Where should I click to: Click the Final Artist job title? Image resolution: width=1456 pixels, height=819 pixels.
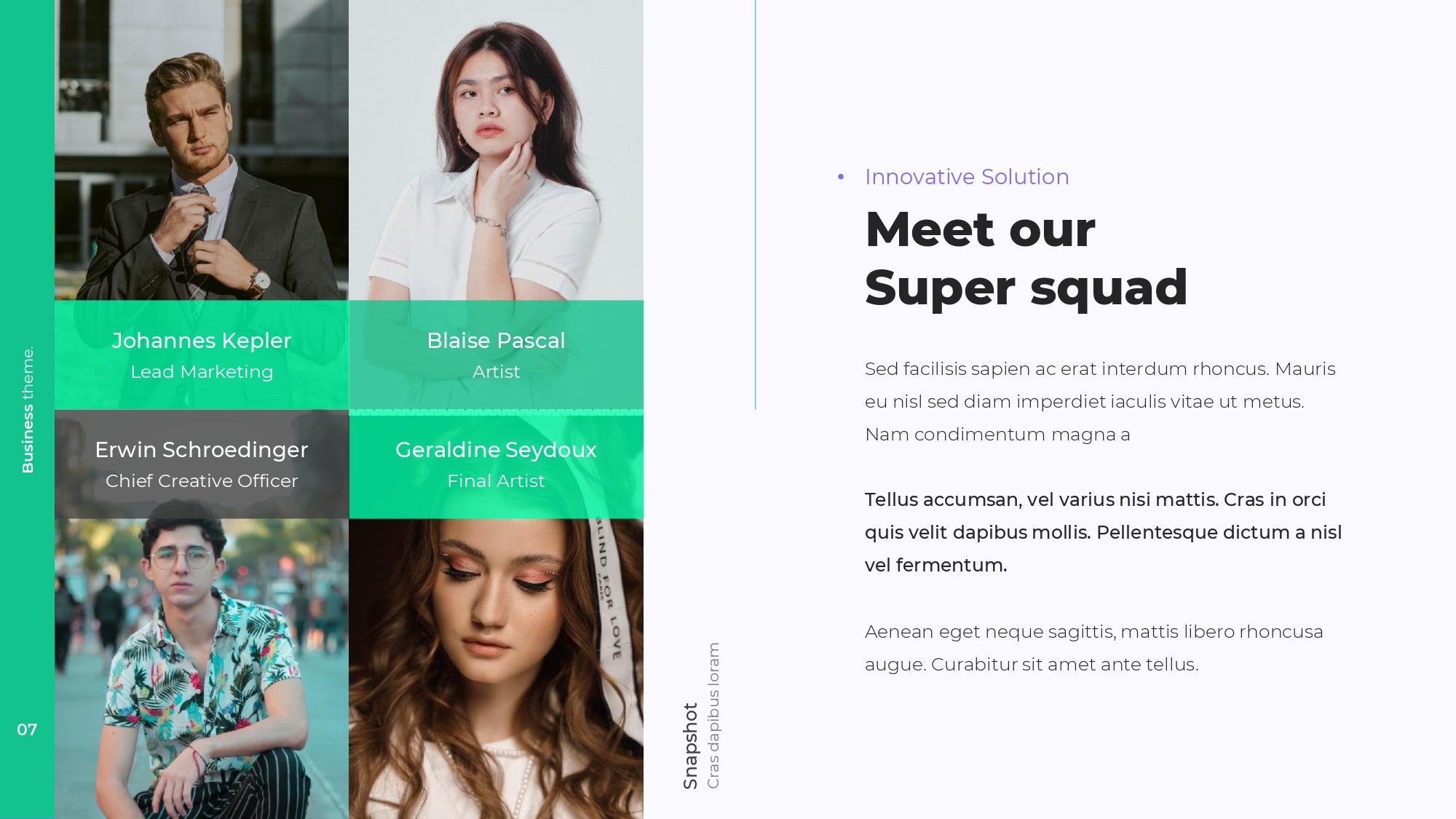click(x=496, y=481)
